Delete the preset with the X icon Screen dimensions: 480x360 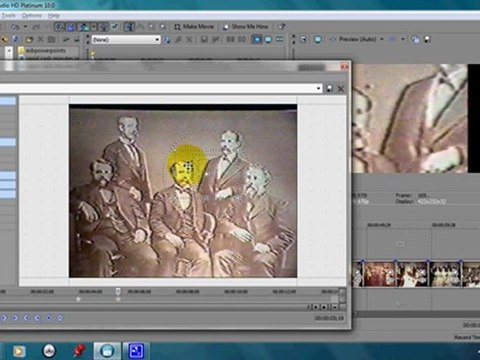(x=341, y=89)
